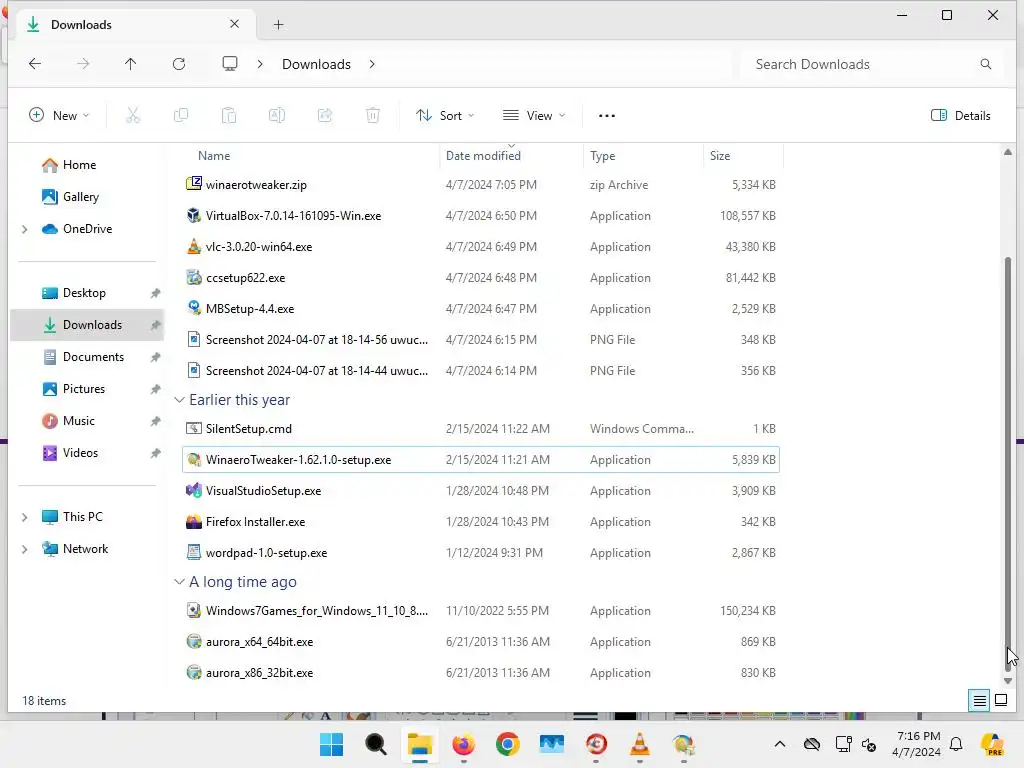Click the scrollbar down arrow

pos(1008,681)
